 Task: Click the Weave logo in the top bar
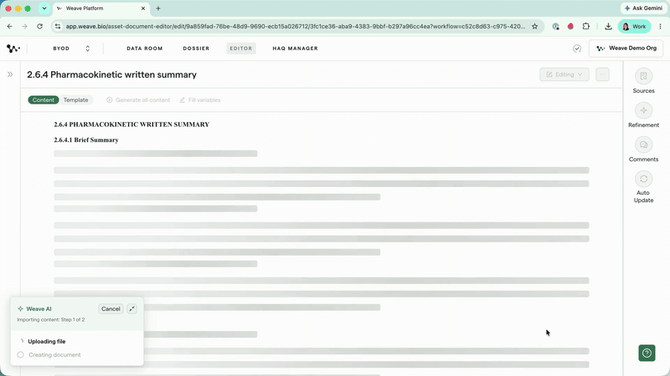13,48
